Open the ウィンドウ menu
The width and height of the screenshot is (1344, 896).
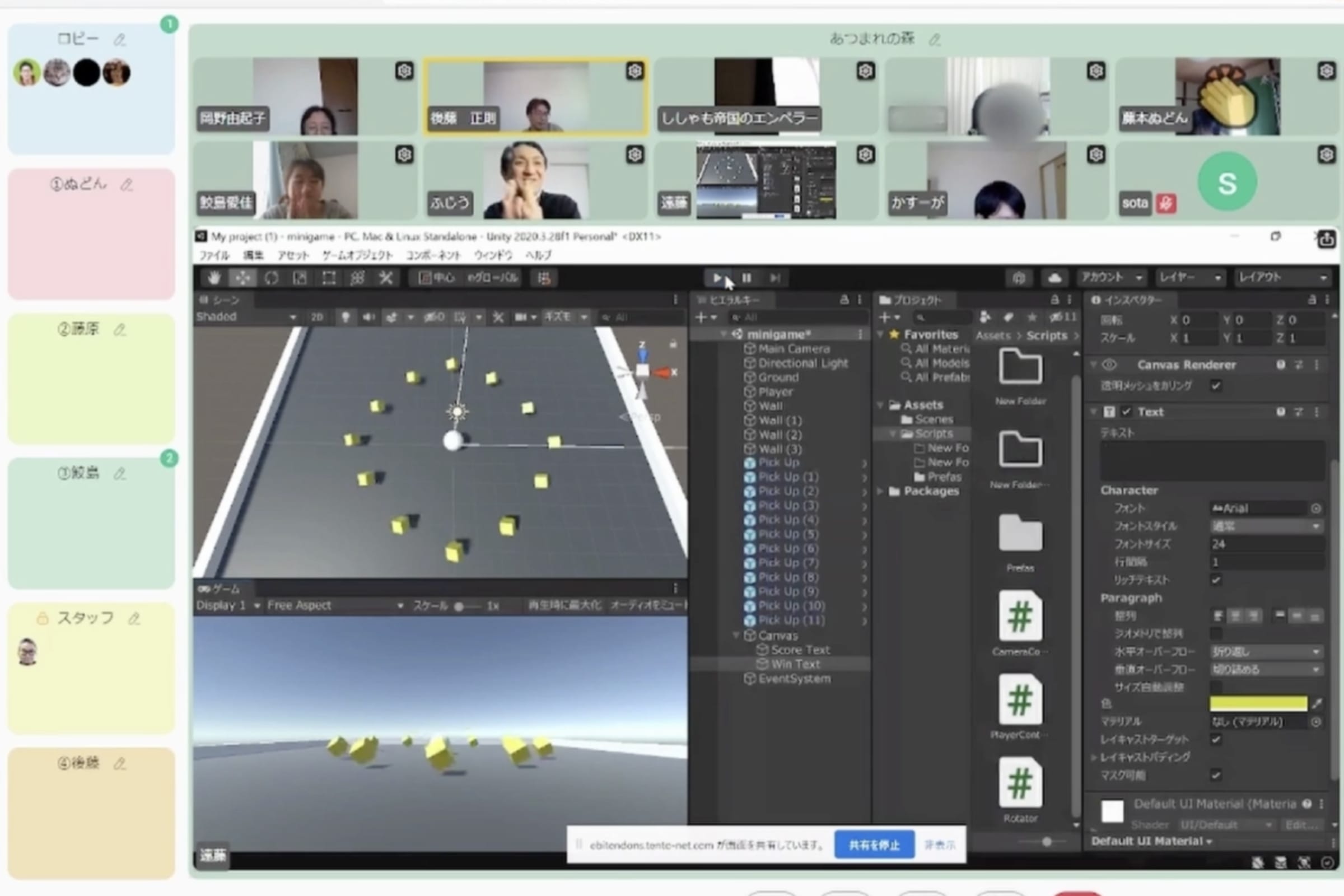point(493,255)
